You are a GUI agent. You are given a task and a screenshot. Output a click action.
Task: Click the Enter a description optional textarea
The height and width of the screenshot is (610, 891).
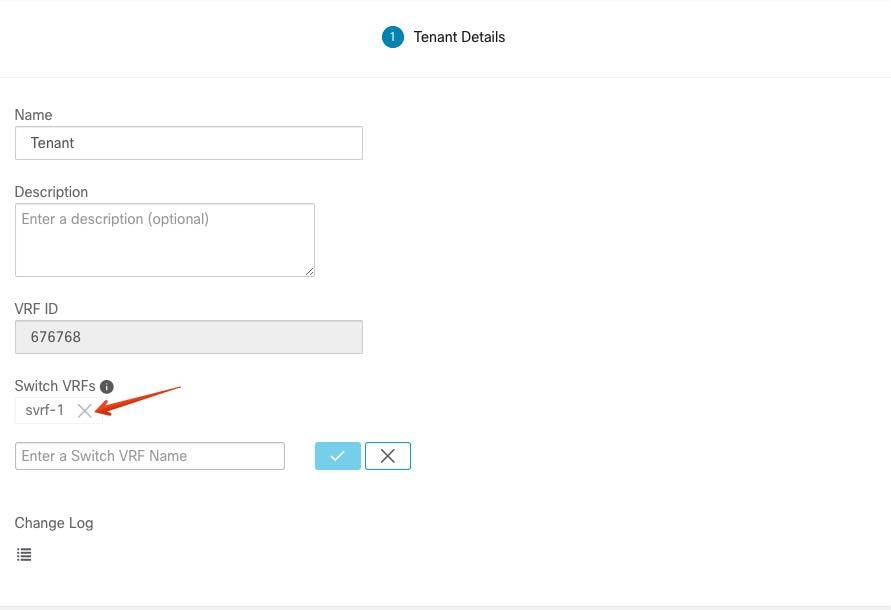point(164,239)
